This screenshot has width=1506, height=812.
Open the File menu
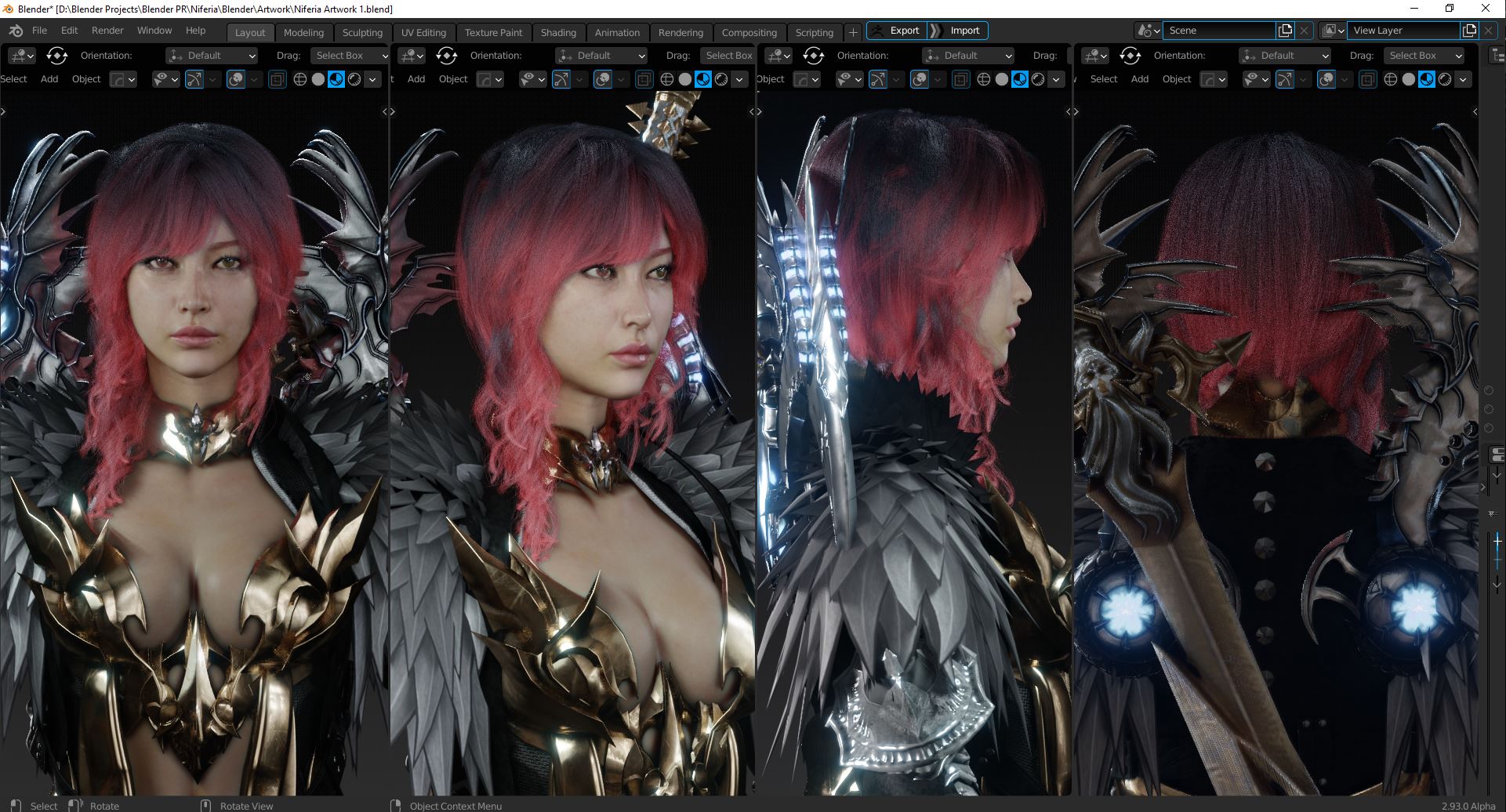[39, 31]
